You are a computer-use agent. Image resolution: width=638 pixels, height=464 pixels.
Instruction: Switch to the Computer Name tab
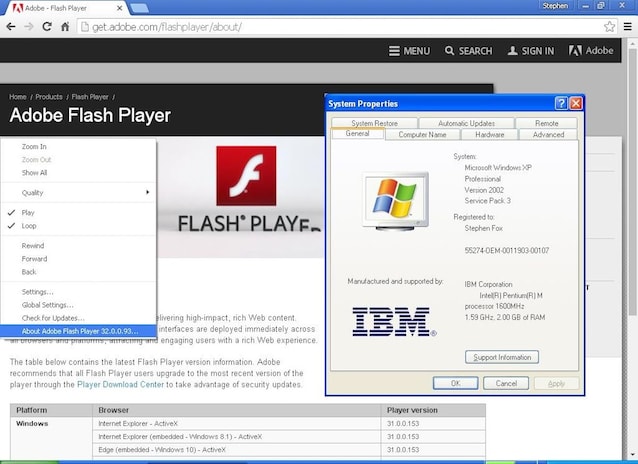point(422,134)
